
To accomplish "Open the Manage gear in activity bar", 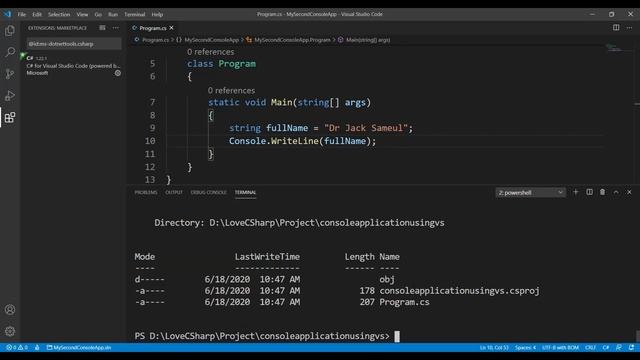I will point(10,331).
